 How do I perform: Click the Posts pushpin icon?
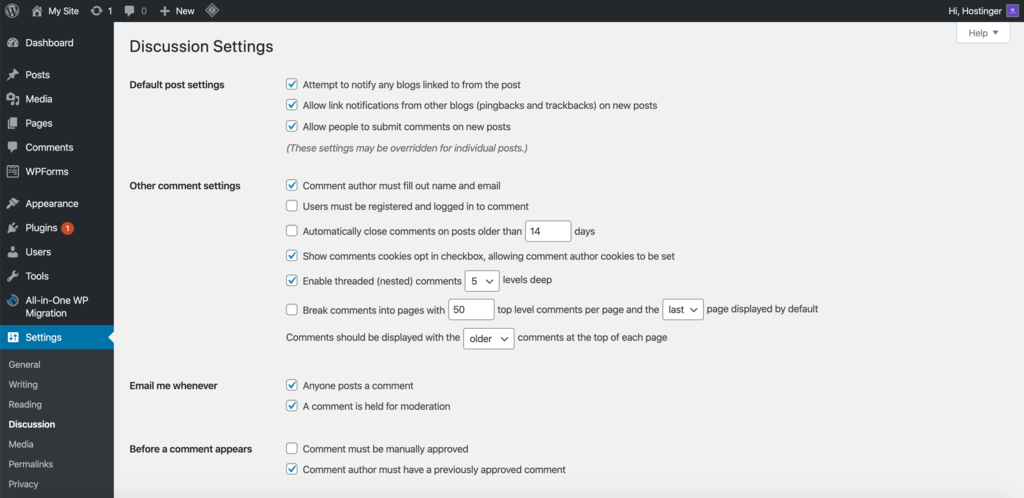point(13,75)
